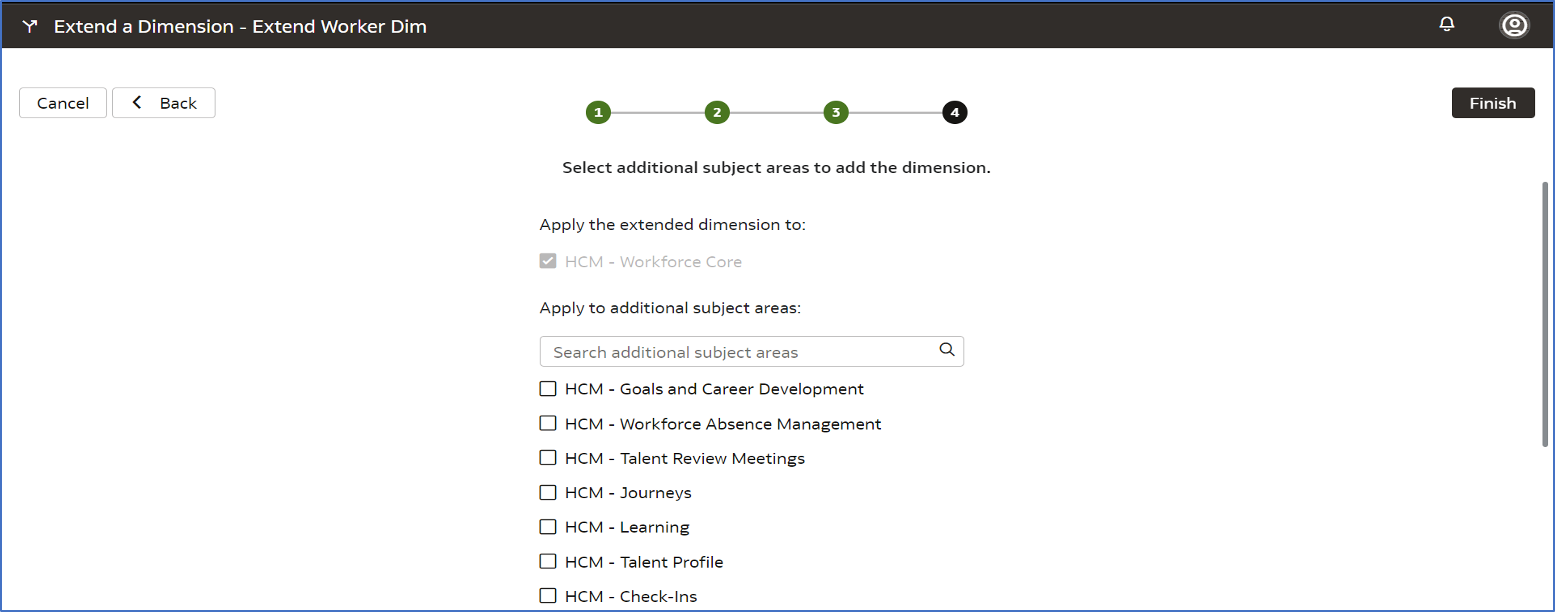Focus the Search additional subject areas field
Viewport: 1556px width, 612px height.
[x=740, y=352]
